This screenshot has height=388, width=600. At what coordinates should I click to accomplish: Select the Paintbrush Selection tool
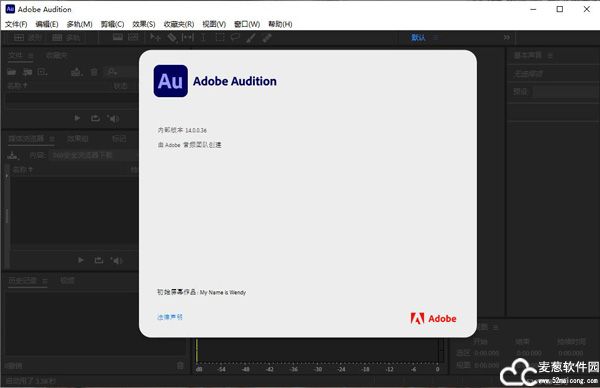(x=251, y=37)
